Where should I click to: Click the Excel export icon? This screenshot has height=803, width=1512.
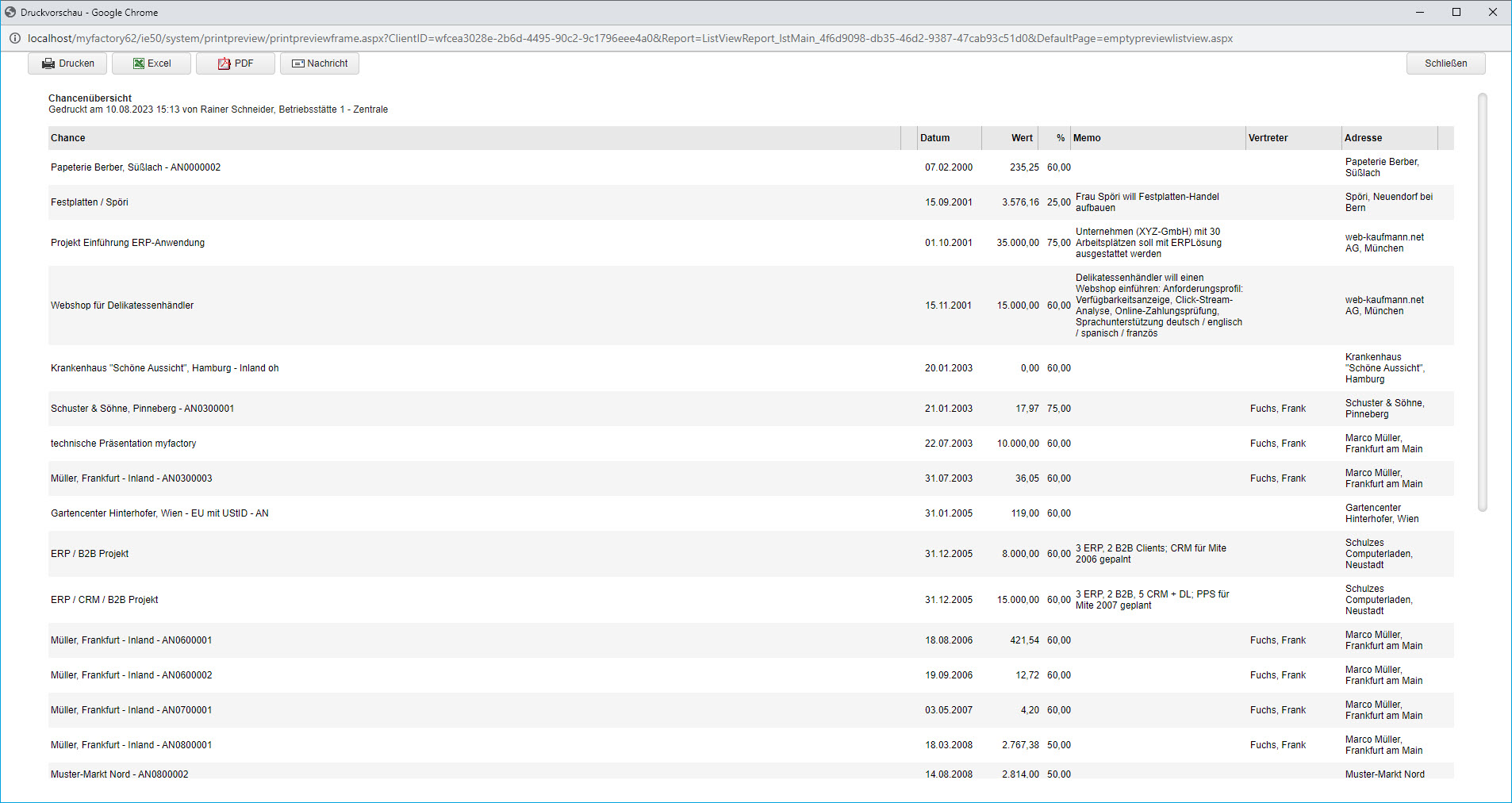tap(139, 63)
